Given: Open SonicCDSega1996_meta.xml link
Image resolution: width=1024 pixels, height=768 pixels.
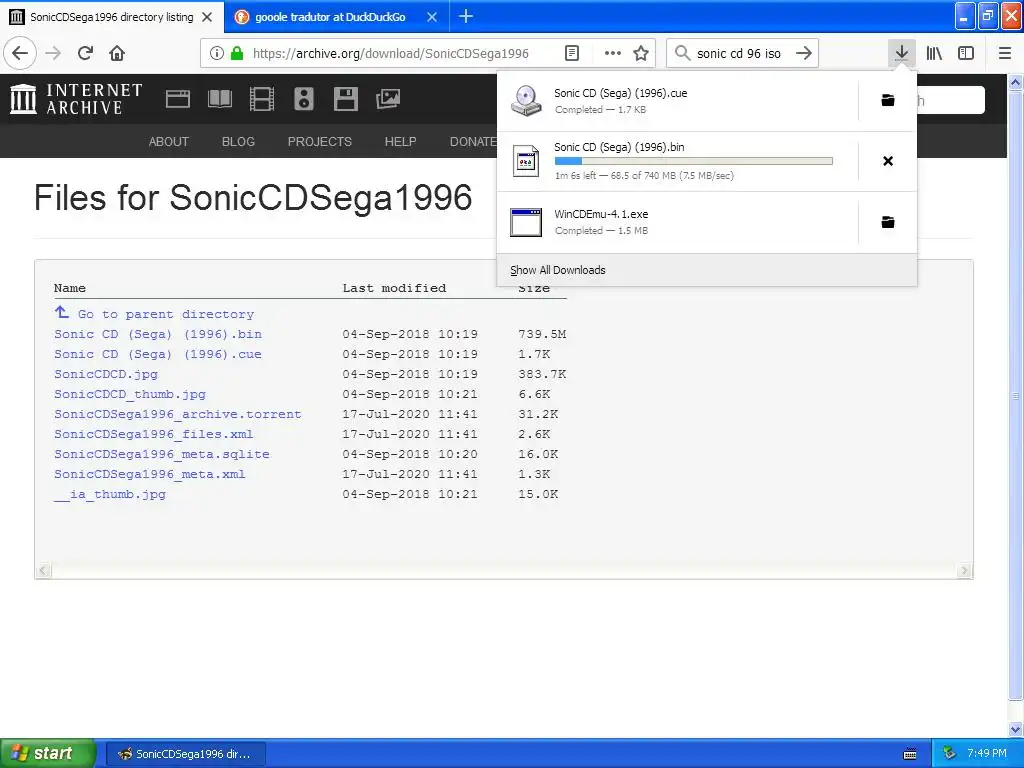Looking at the screenshot, I should pyautogui.click(x=150, y=474).
